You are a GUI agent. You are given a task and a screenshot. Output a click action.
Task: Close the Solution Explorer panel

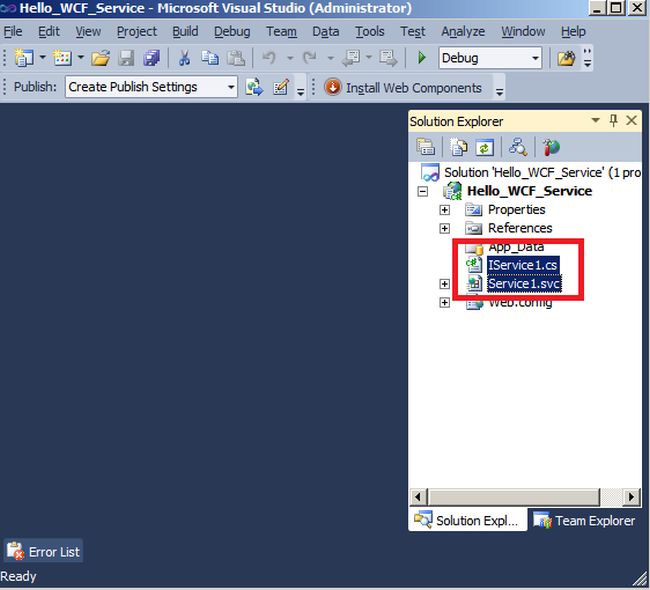tap(631, 121)
